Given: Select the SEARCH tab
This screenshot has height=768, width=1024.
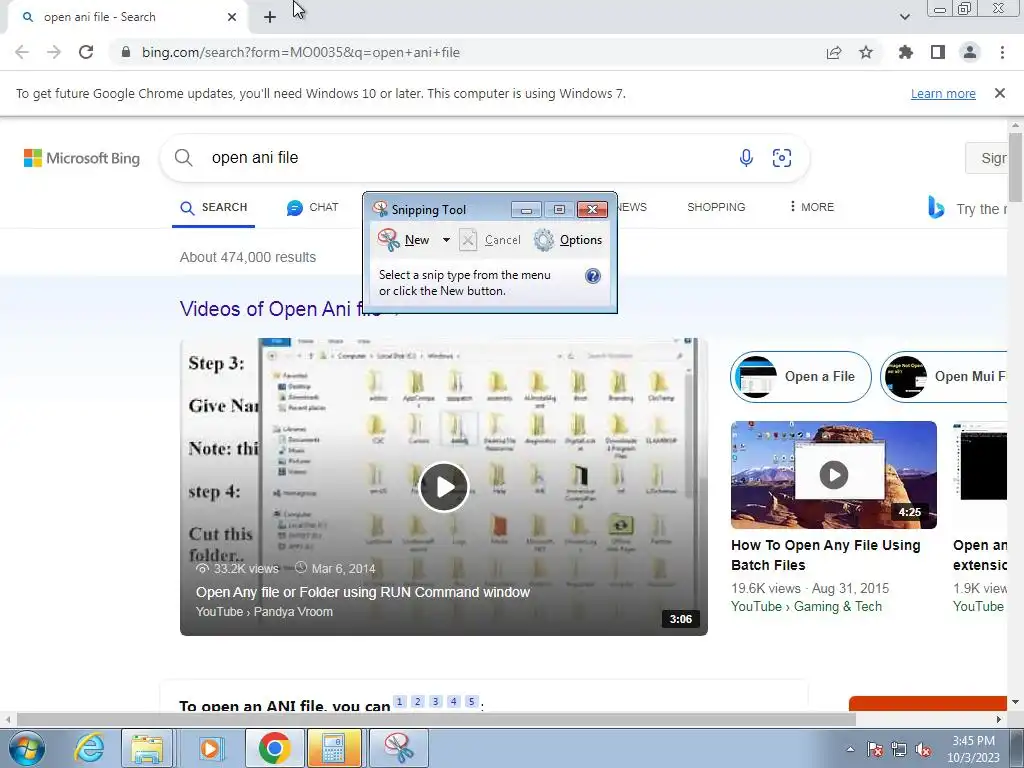Looking at the screenshot, I should coord(214,208).
